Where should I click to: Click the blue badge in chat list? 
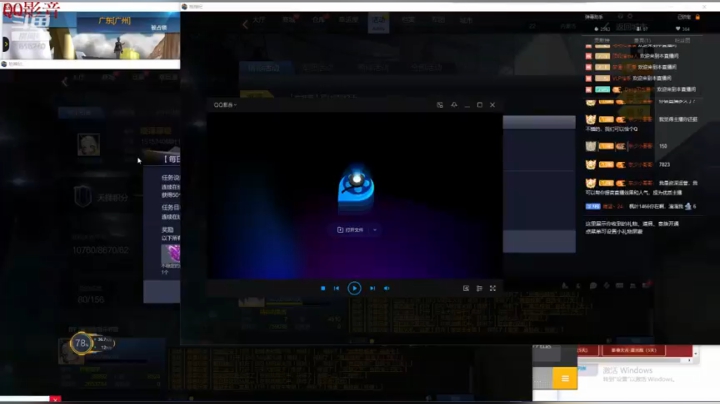pos(593,207)
